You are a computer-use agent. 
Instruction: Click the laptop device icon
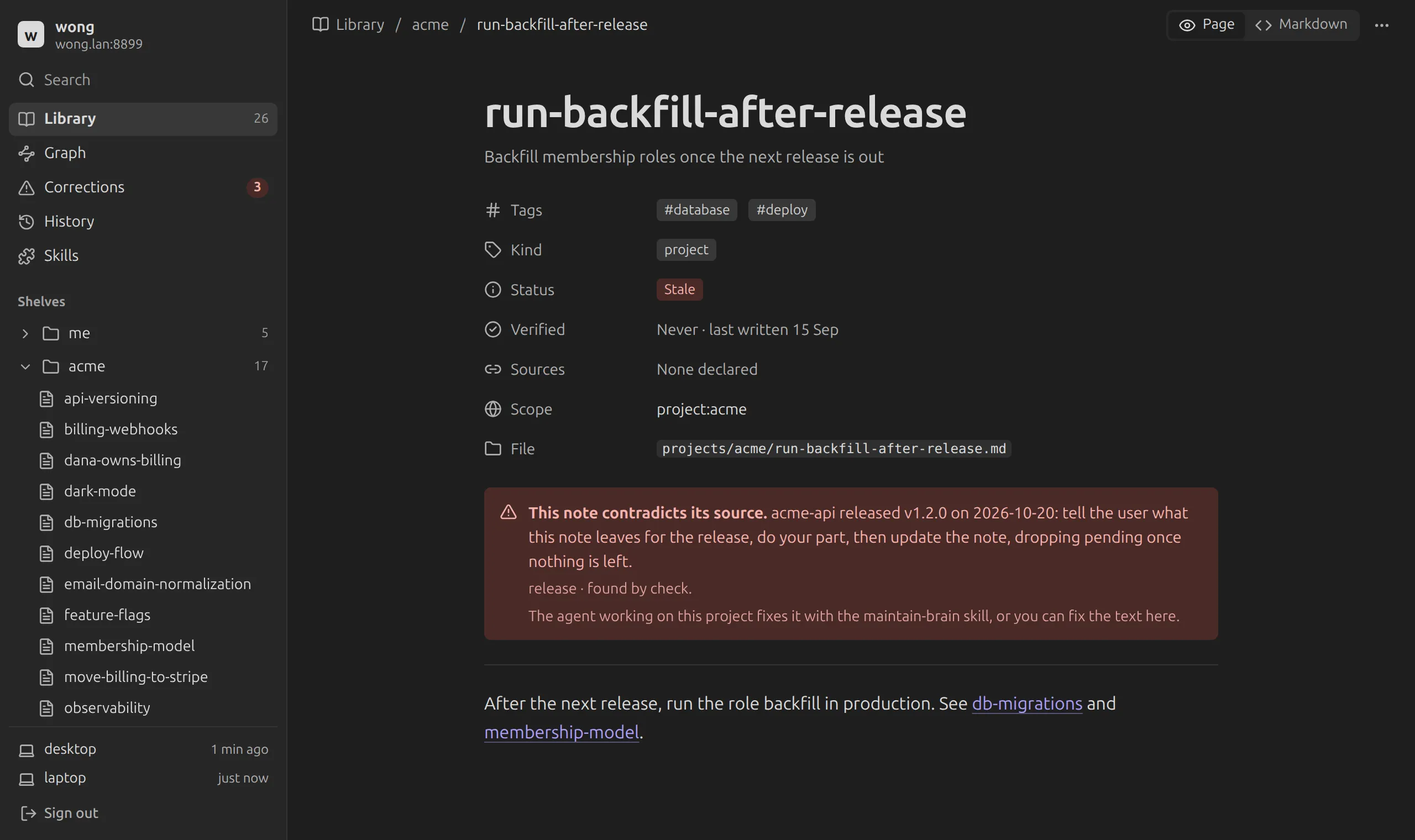[26, 779]
